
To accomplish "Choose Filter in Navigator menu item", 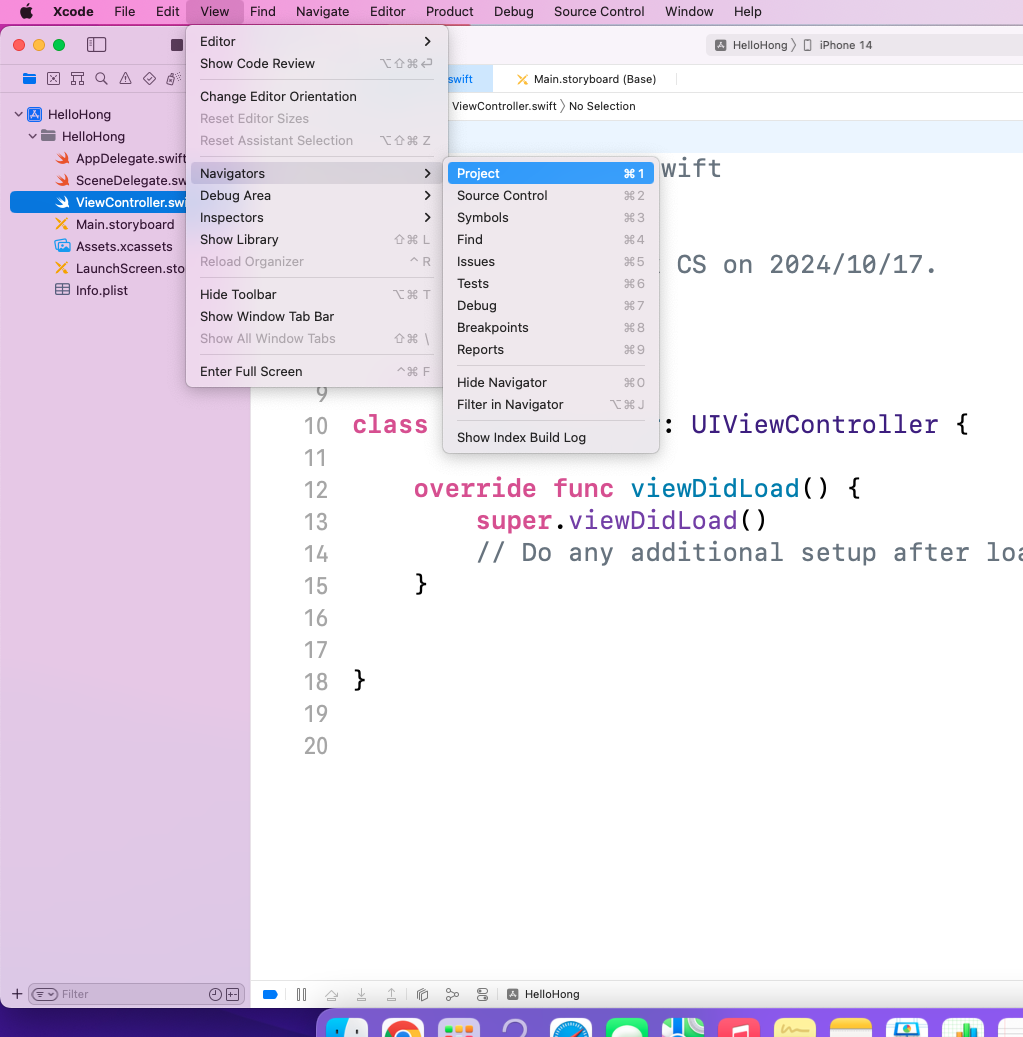I will click(x=550, y=404).
